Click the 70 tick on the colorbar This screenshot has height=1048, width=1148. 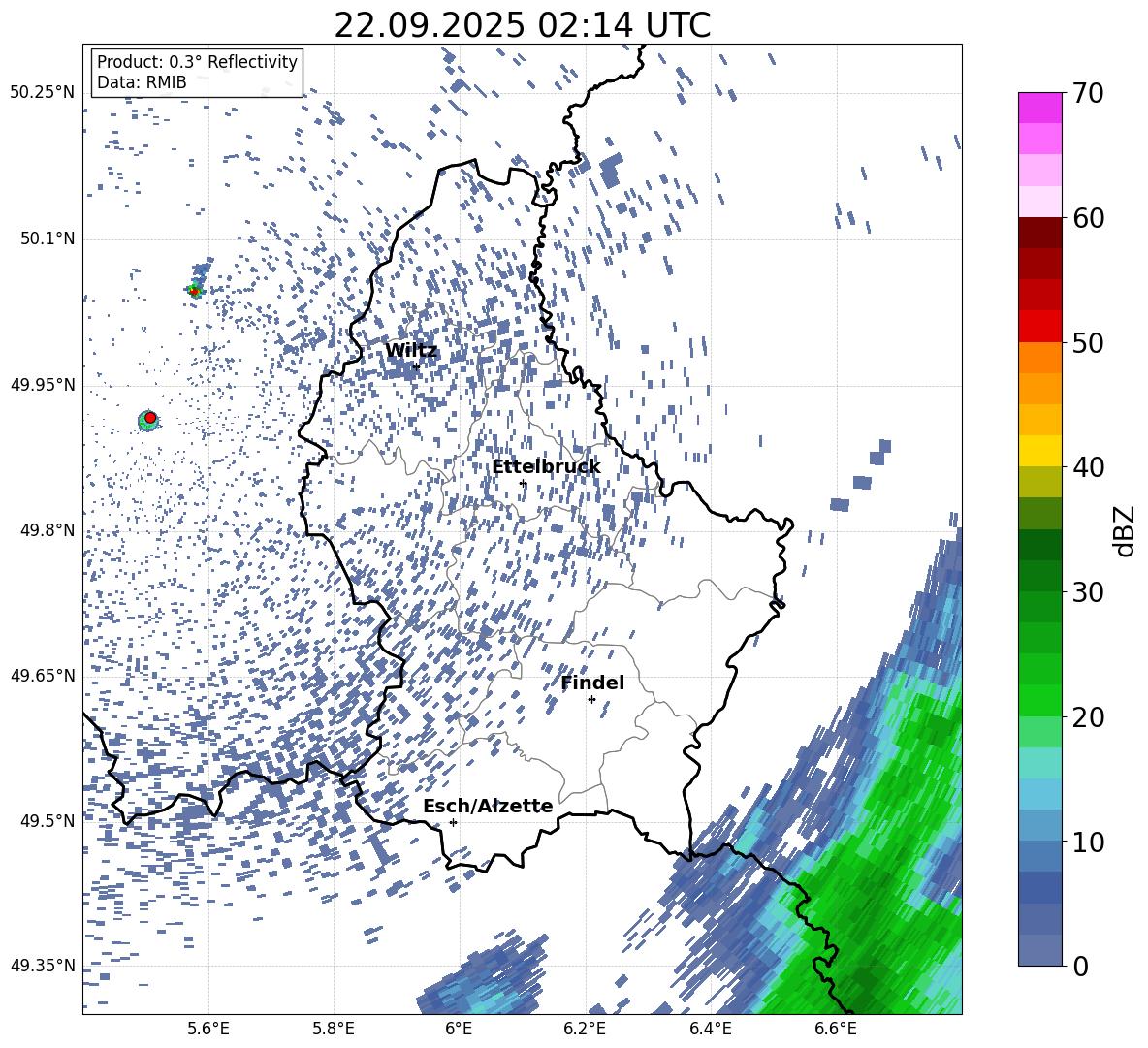(1088, 93)
